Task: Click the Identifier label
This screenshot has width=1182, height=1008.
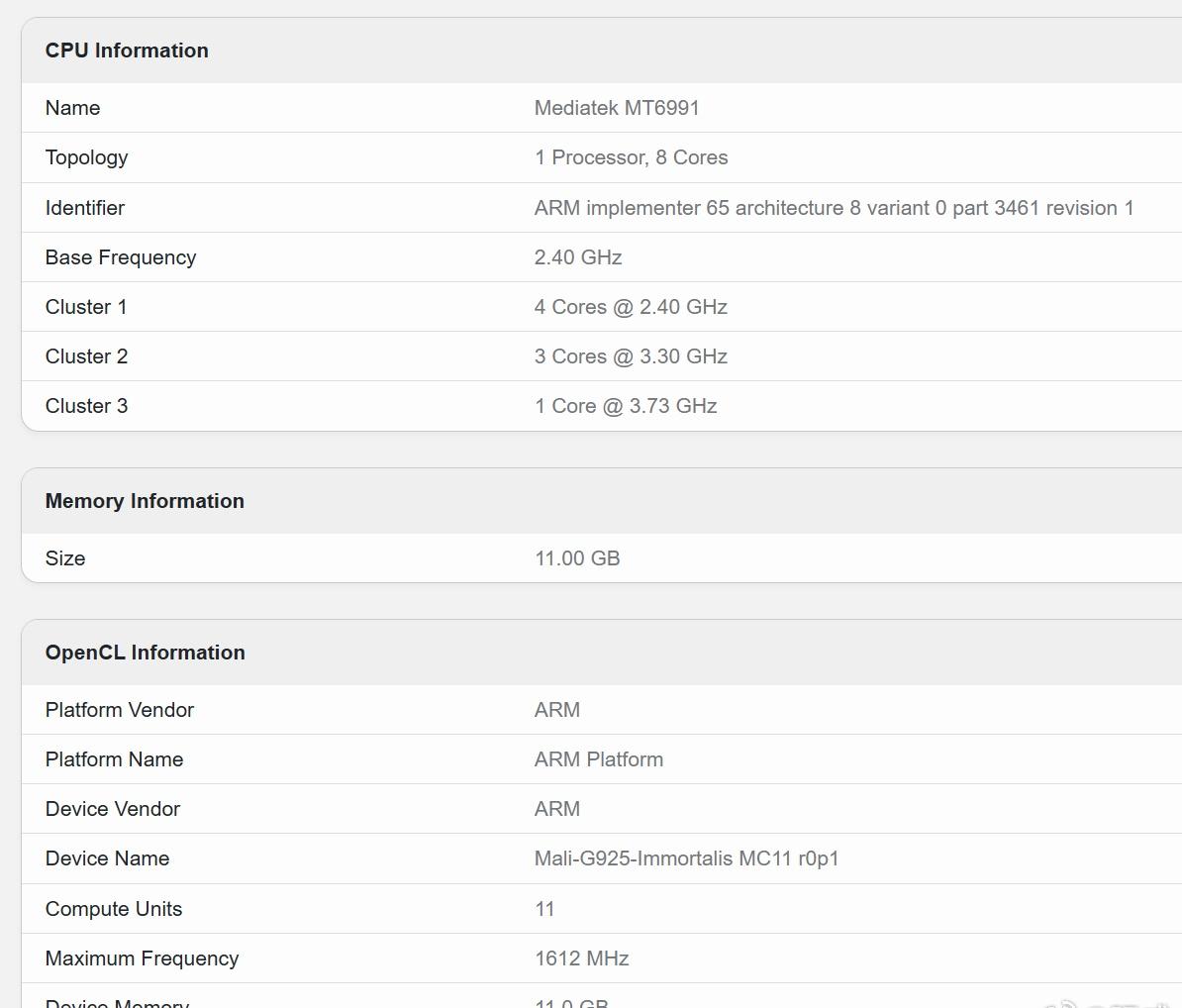Action: (x=84, y=207)
